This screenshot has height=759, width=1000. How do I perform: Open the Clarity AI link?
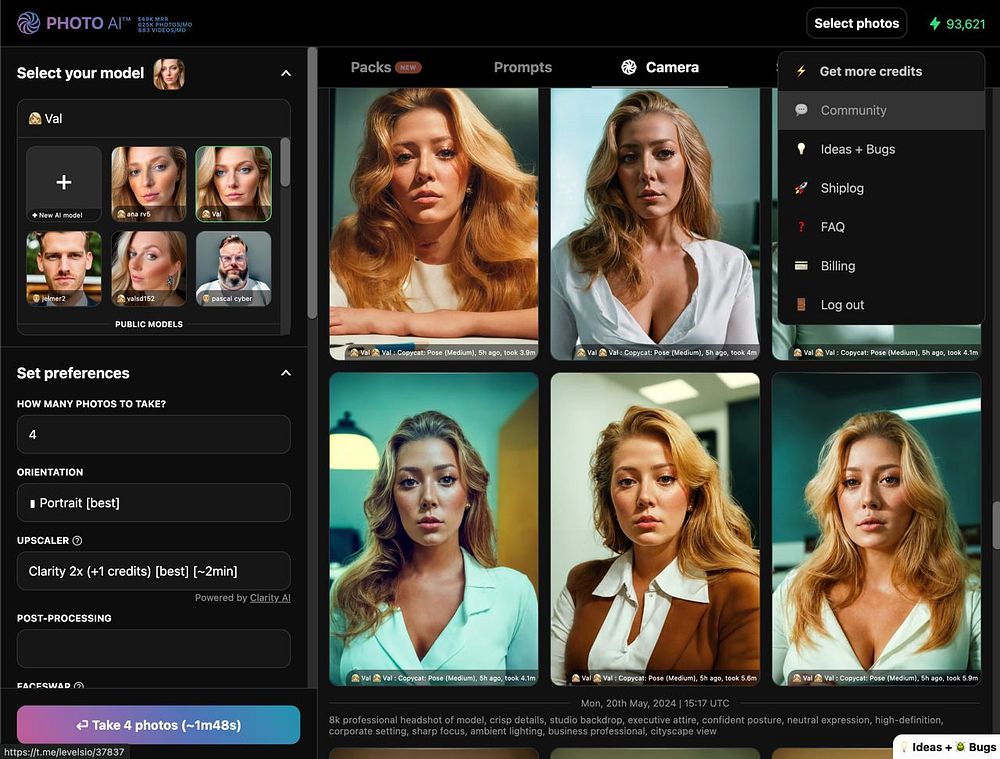click(270, 598)
